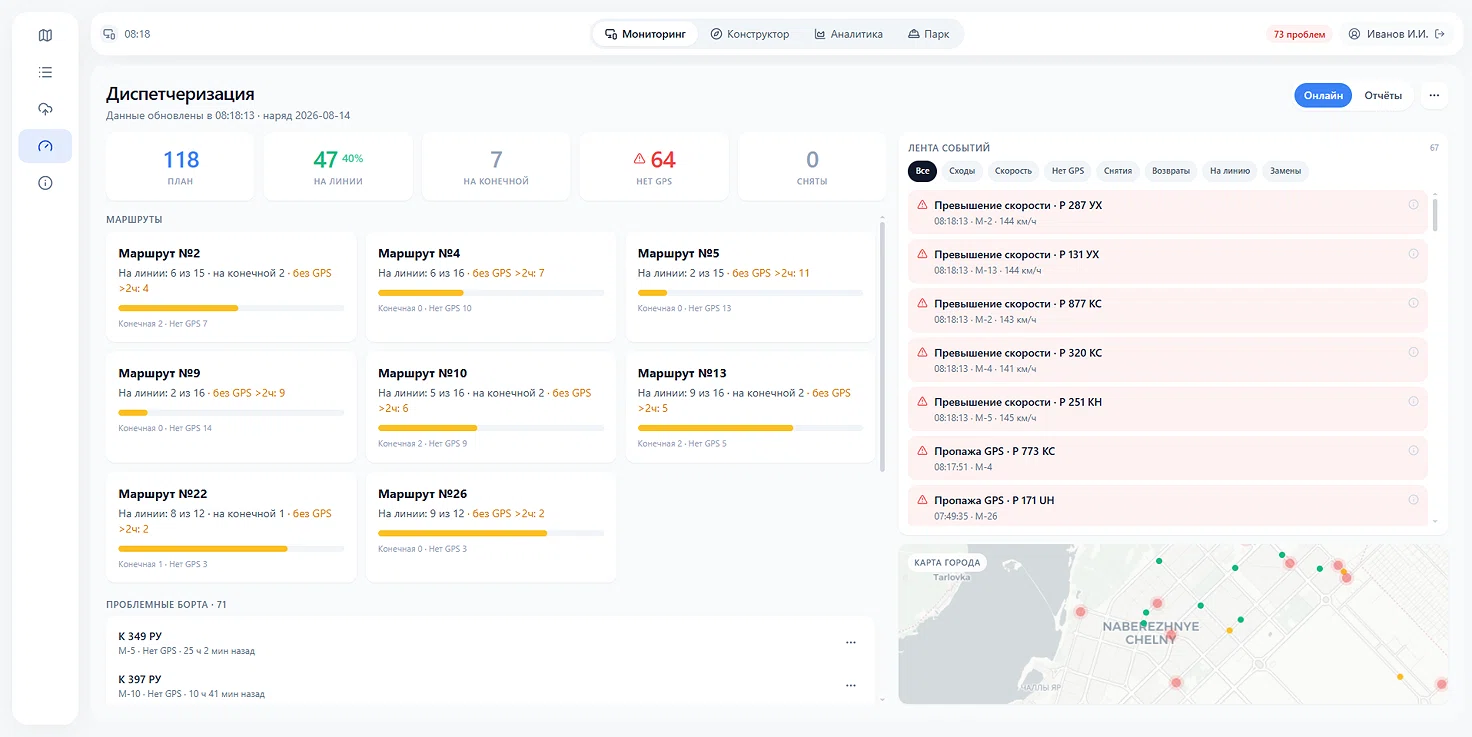The width and height of the screenshot is (1472, 737).
Task: Click the info icon on Р 171 UH event
Action: pos(1413,499)
